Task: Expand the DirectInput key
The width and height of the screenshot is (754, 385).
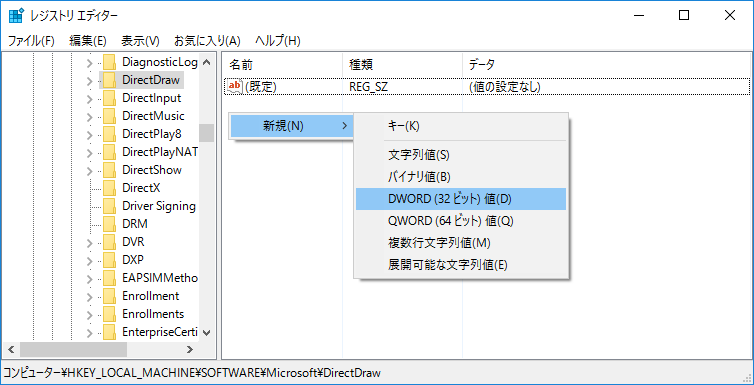Action: (x=89, y=99)
